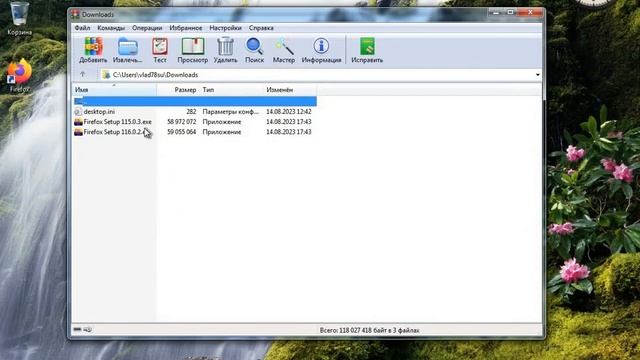Open the Команды menu

click(111, 28)
